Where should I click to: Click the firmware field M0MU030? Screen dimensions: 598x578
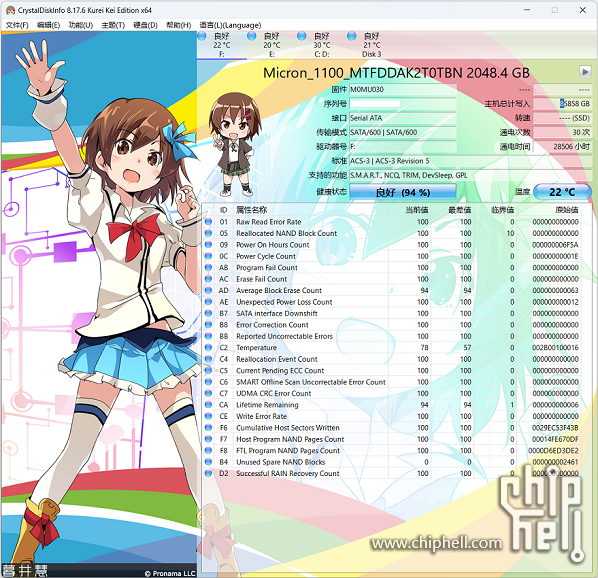click(x=403, y=89)
